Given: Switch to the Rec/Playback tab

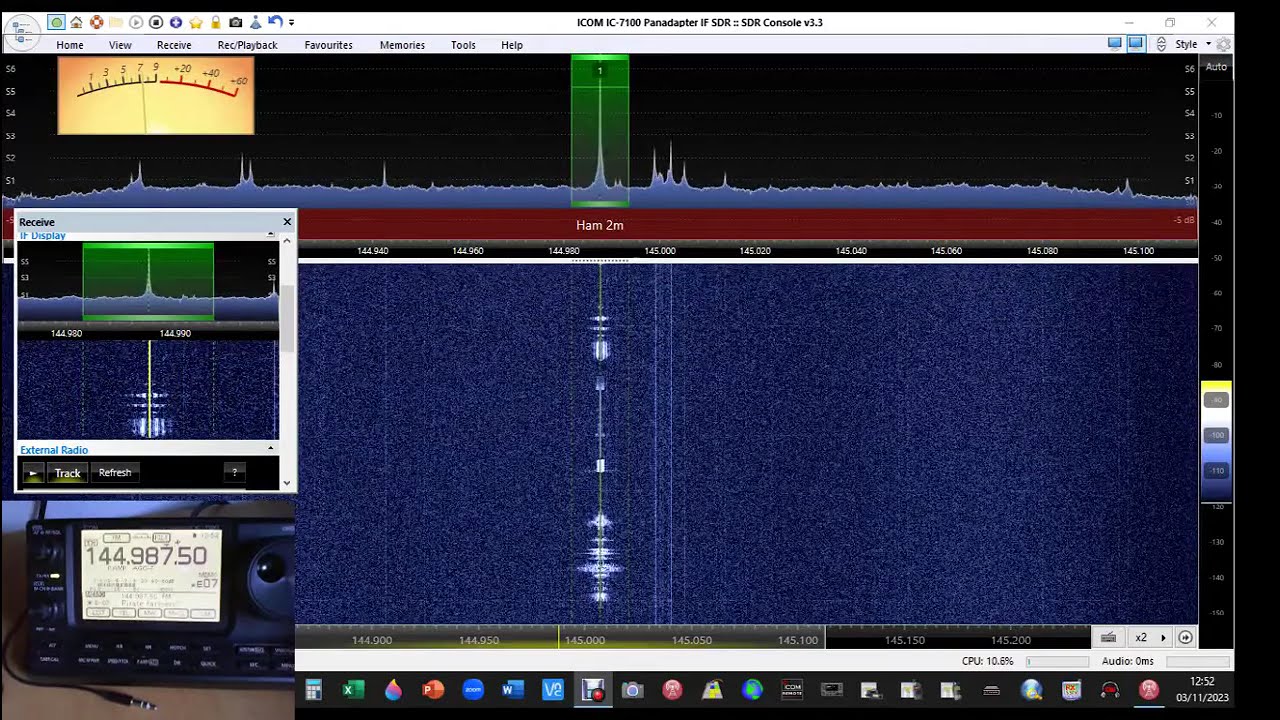Looking at the screenshot, I should click(248, 45).
